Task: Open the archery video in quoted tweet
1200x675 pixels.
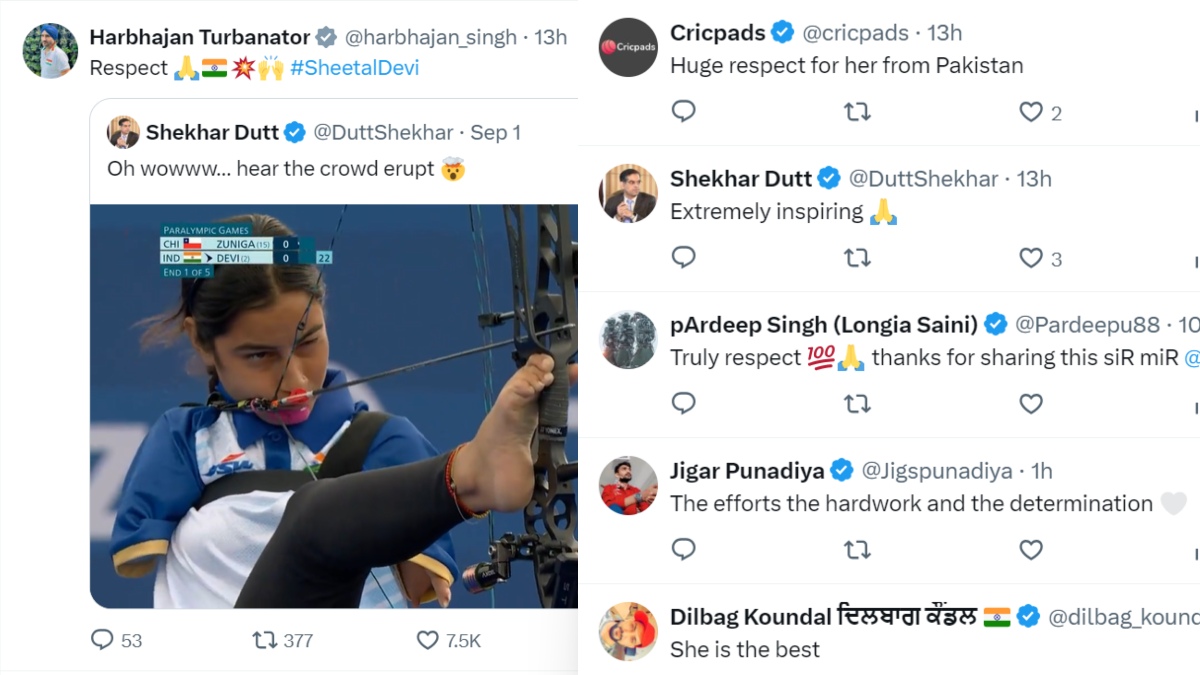Action: (x=334, y=406)
